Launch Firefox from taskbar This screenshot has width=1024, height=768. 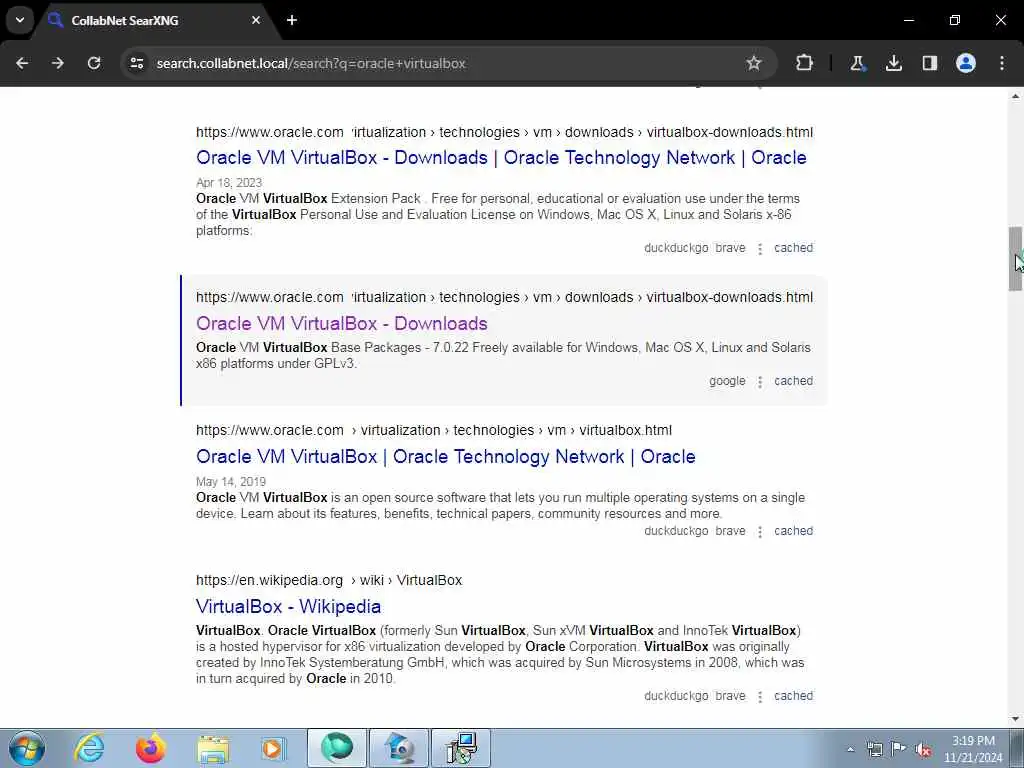click(151, 748)
